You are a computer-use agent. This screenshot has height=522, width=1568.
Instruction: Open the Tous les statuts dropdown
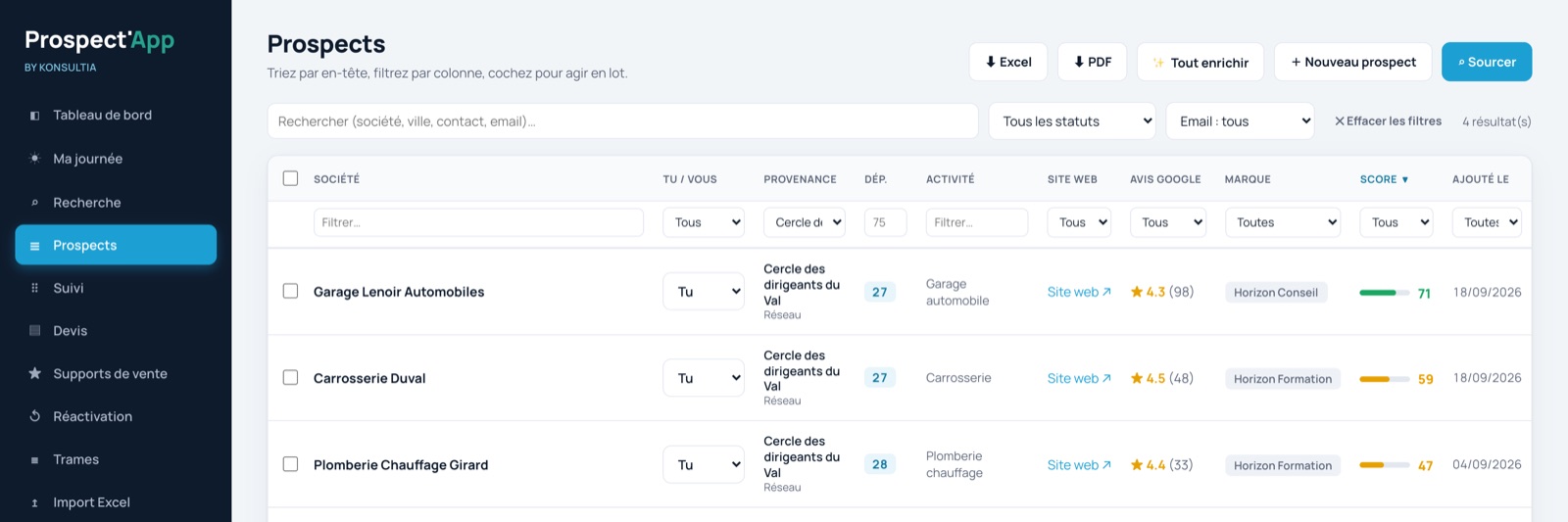(x=1072, y=121)
